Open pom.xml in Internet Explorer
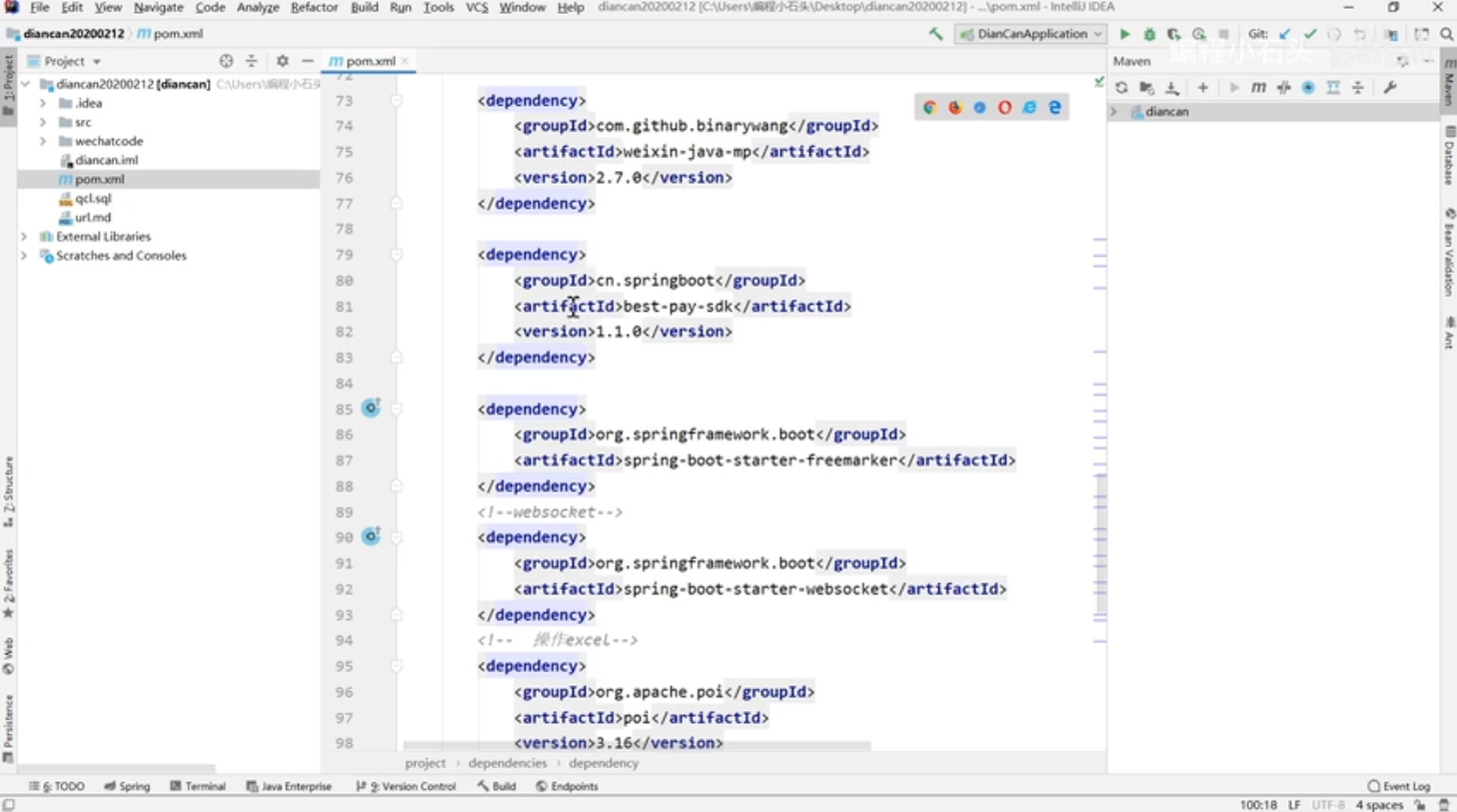 [1029, 108]
